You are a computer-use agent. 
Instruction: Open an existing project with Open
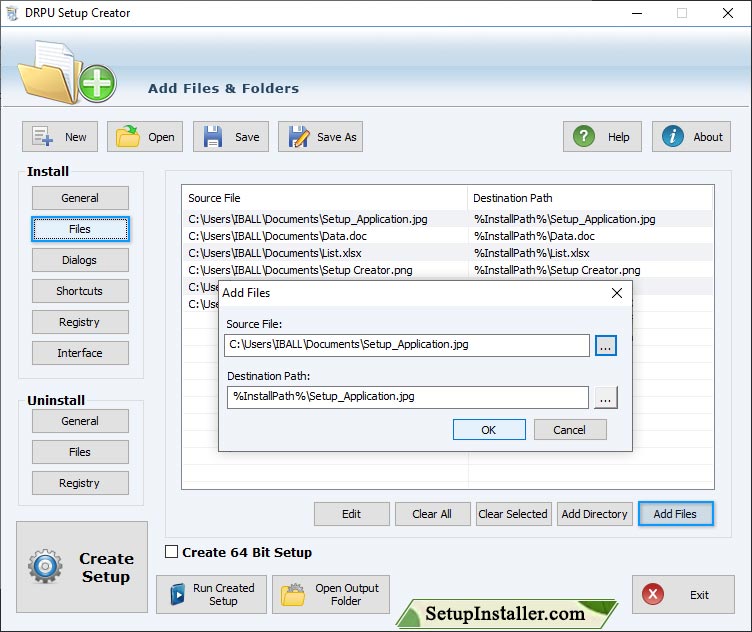[x=145, y=137]
